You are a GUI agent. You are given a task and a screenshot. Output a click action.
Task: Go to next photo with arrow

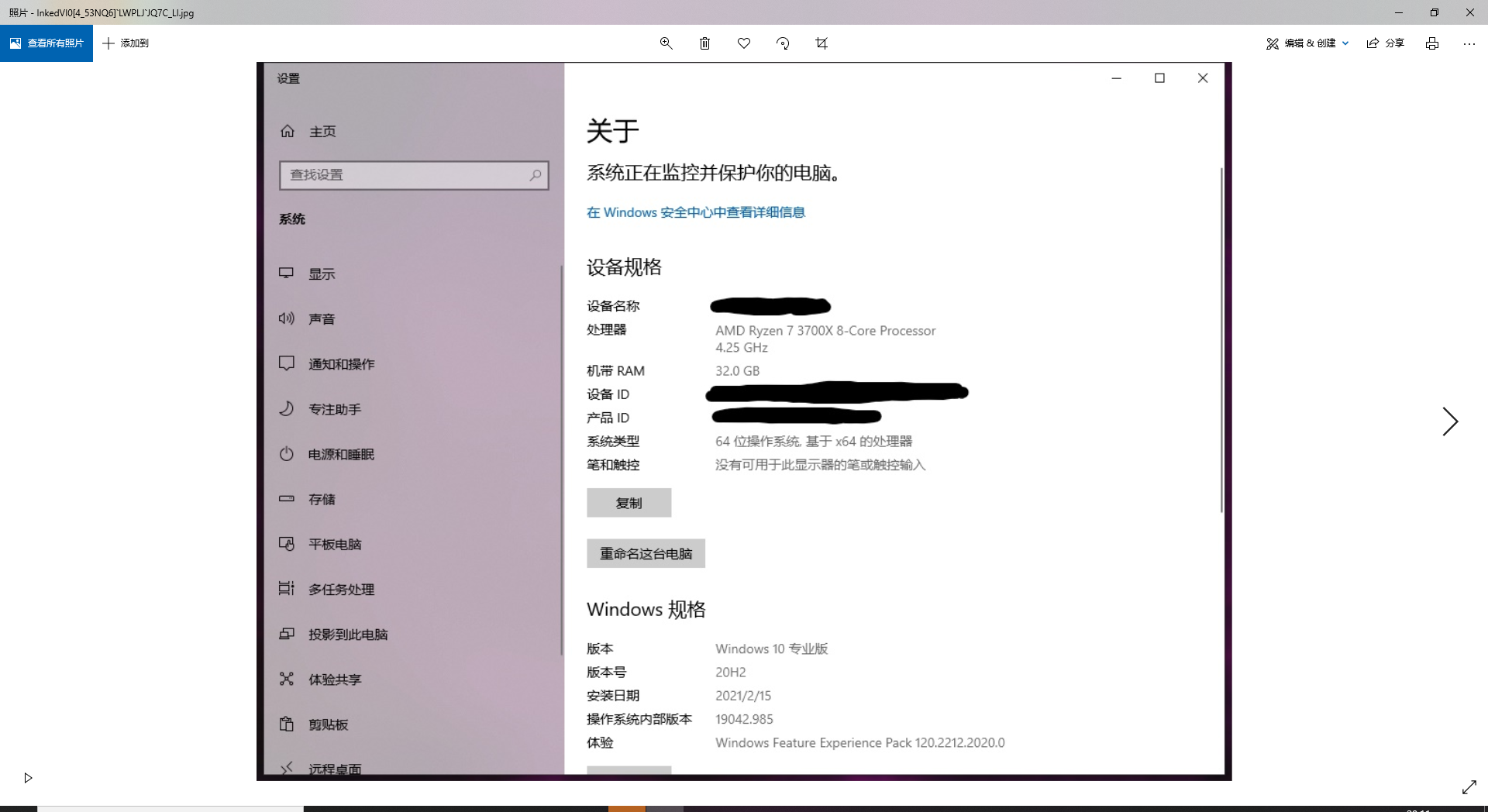tap(1450, 421)
